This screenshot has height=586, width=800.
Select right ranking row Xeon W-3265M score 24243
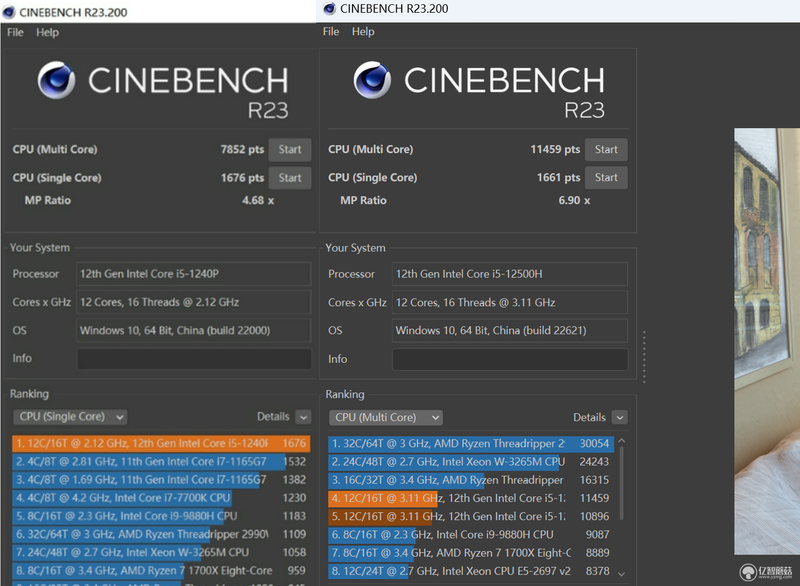tap(471, 462)
